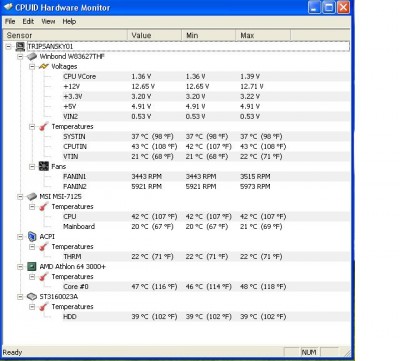The height and width of the screenshot is (361, 400).
Task: Select the MSI MSI-7125 motherboard icon
Action: click(32, 196)
